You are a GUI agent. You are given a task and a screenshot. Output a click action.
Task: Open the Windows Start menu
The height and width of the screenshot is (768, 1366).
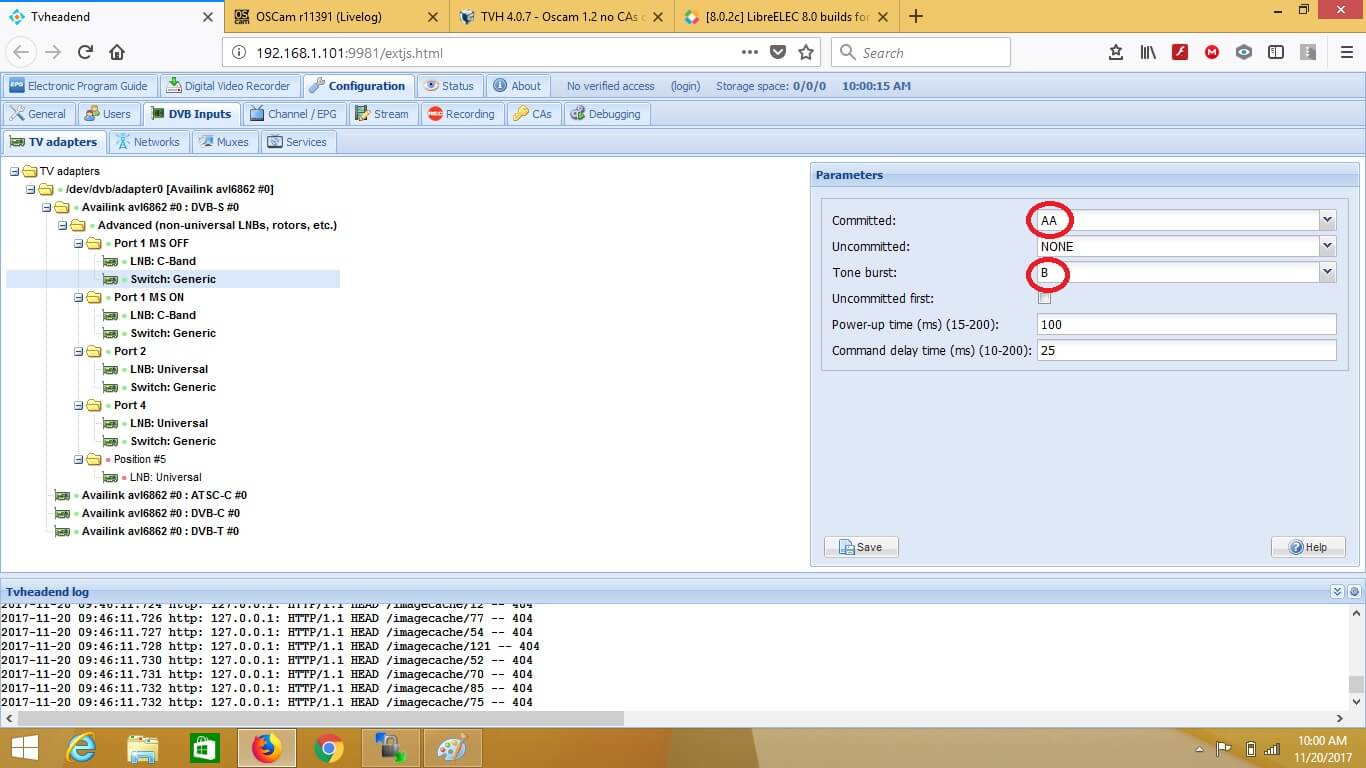click(x=24, y=748)
